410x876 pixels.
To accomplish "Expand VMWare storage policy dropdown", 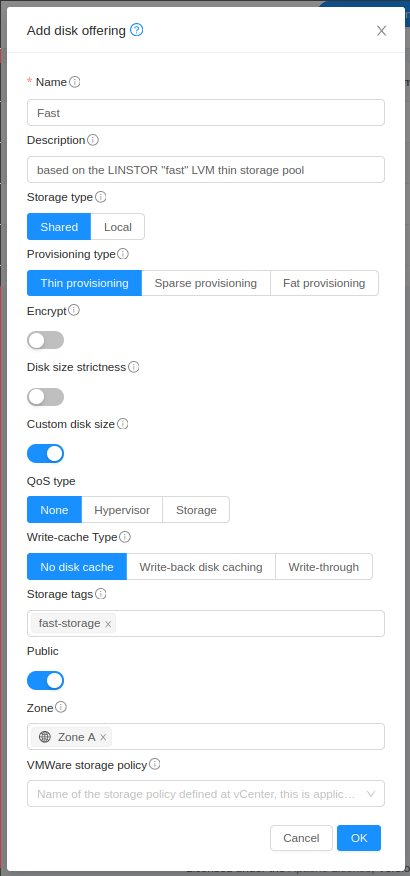I will pos(206,793).
